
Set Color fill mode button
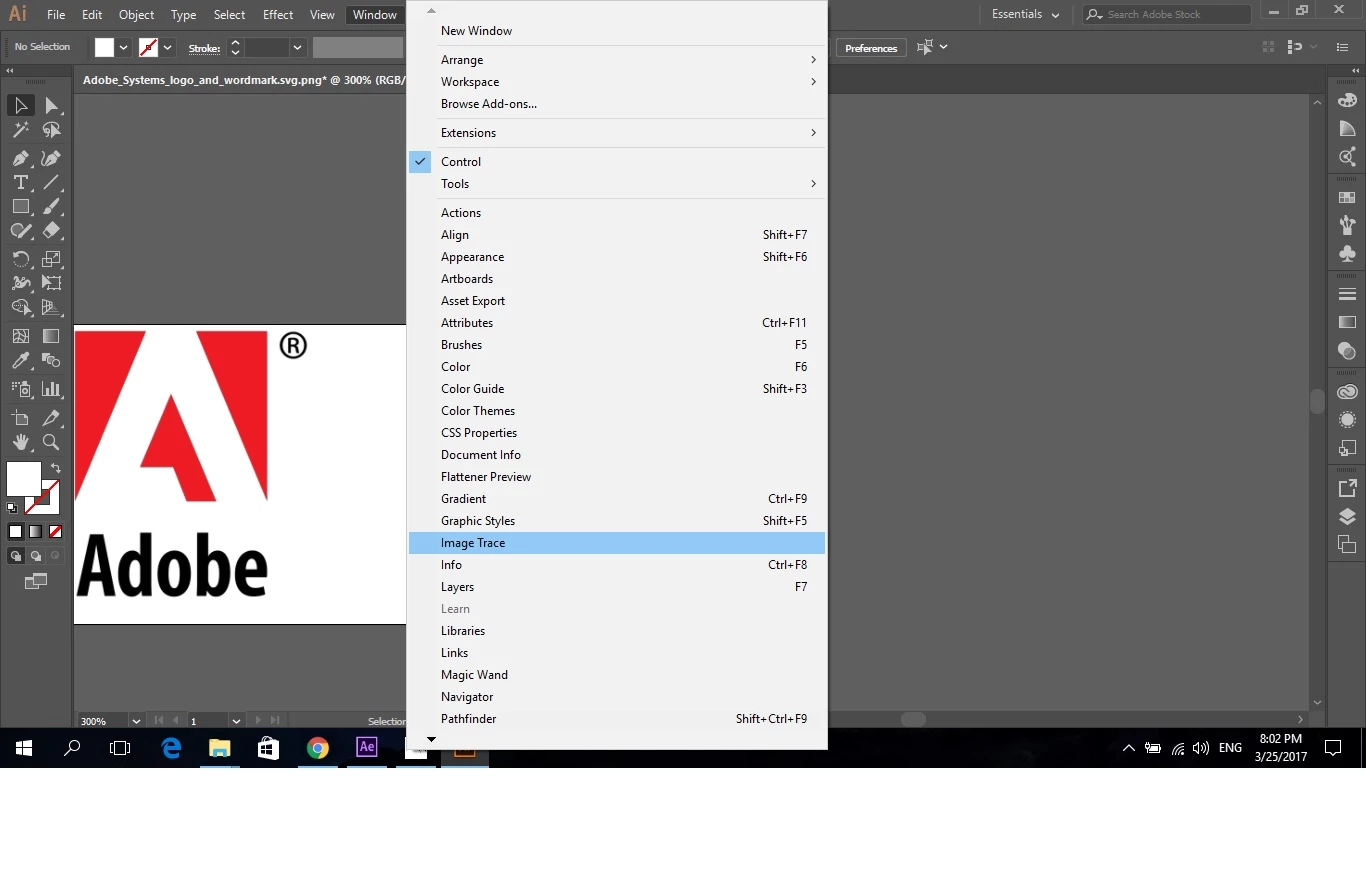16,532
